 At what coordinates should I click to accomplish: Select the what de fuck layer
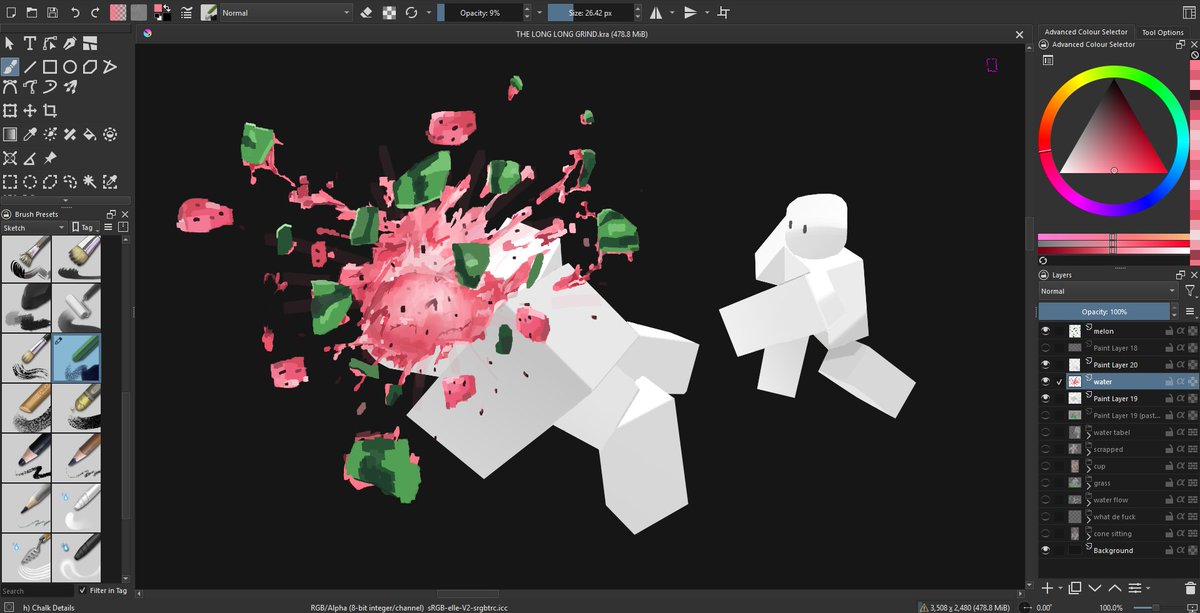(x=1116, y=517)
